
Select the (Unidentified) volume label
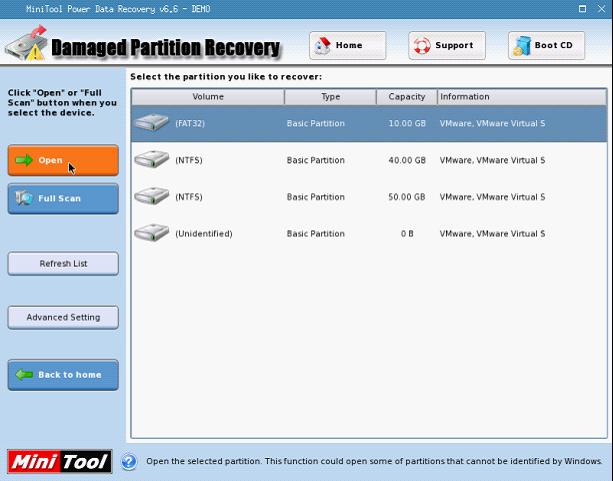click(204, 234)
